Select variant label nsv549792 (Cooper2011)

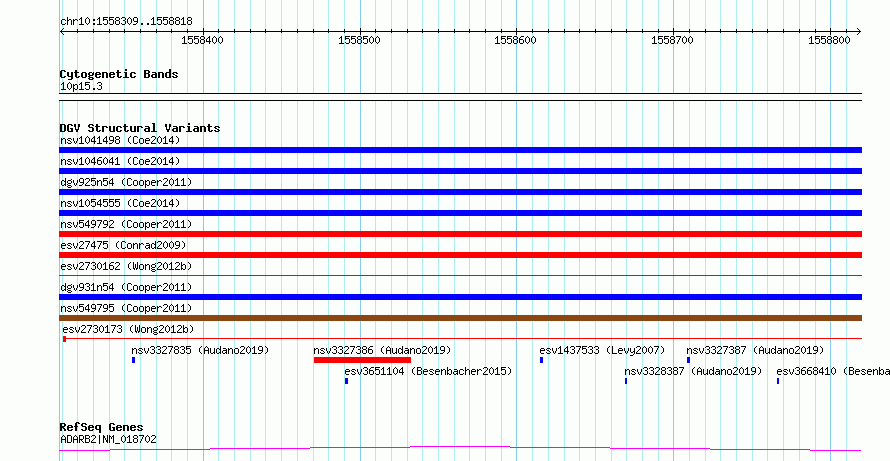(126, 224)
